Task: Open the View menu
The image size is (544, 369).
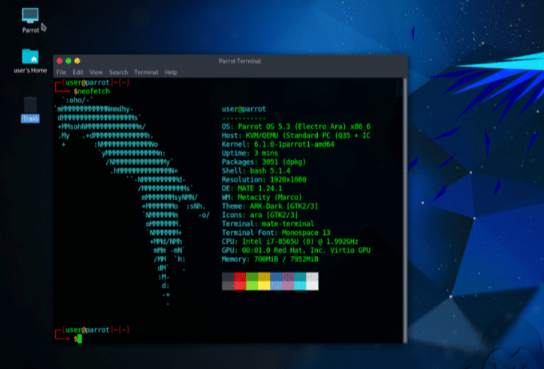Action: pyautogui.click(x=96, y=72)
